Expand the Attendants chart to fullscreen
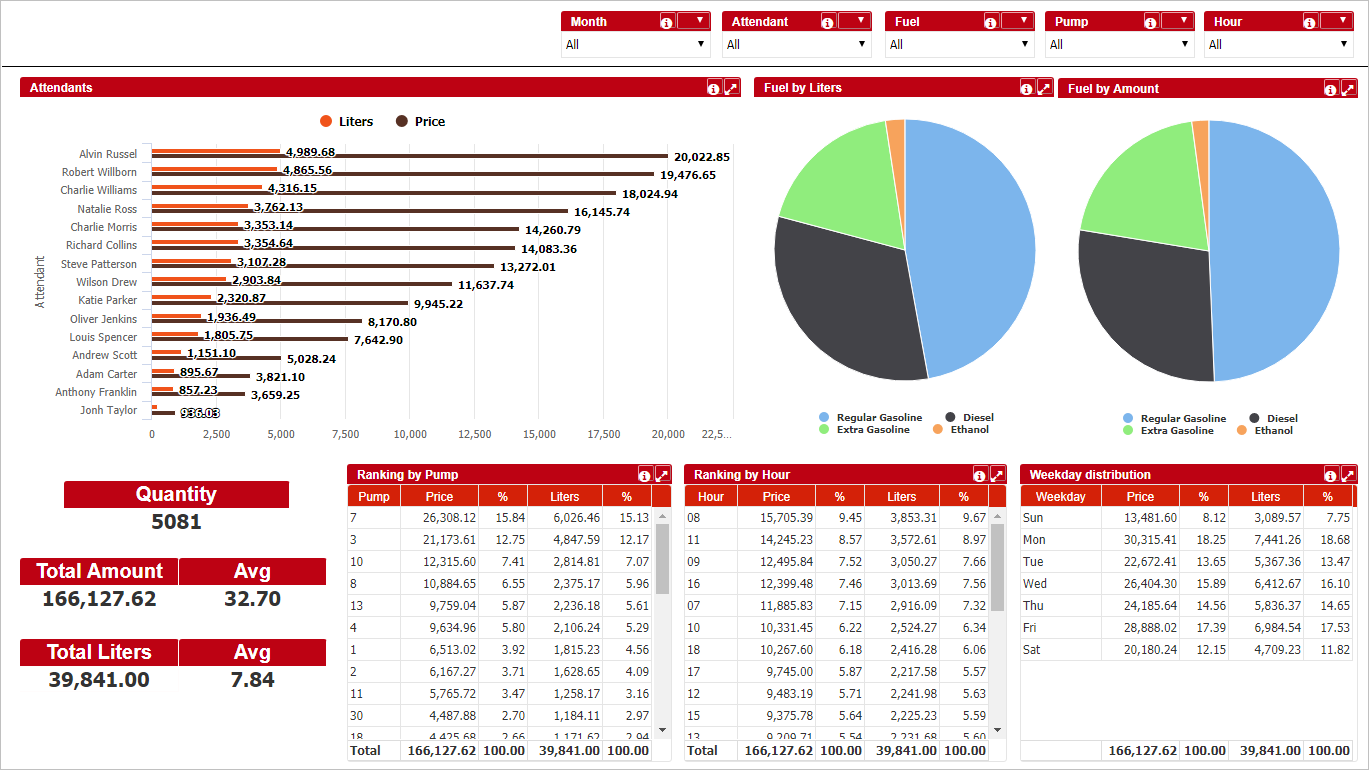 click(x=732, y=88)
